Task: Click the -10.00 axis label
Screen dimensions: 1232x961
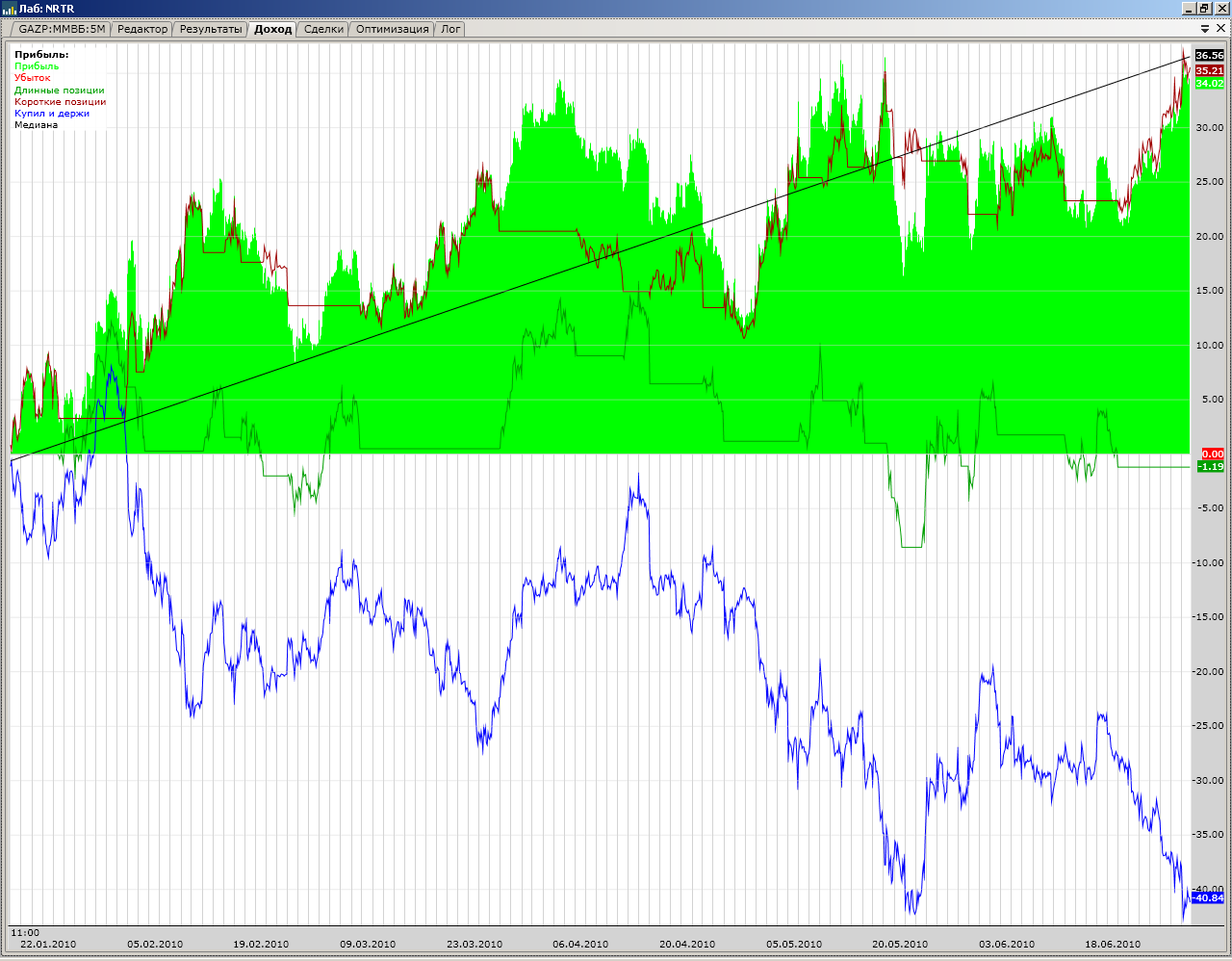Action: click(1209, 563)
